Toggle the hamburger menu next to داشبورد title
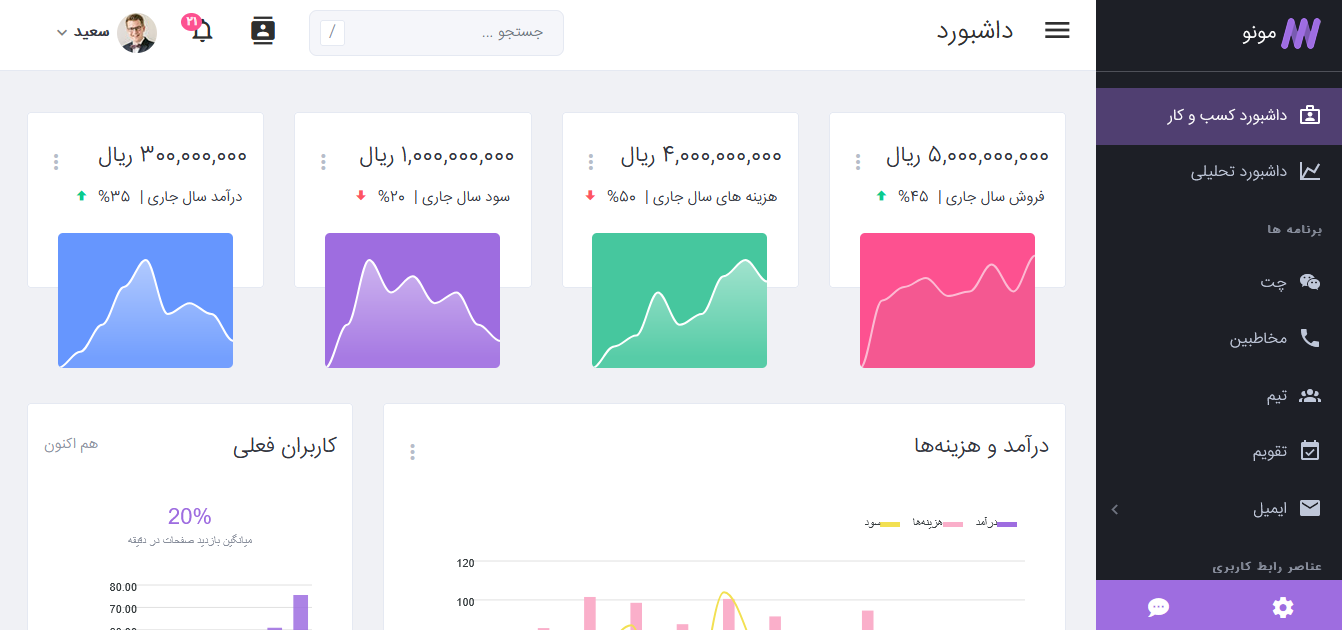1342x630 pixels. [x=1057, y=29]
